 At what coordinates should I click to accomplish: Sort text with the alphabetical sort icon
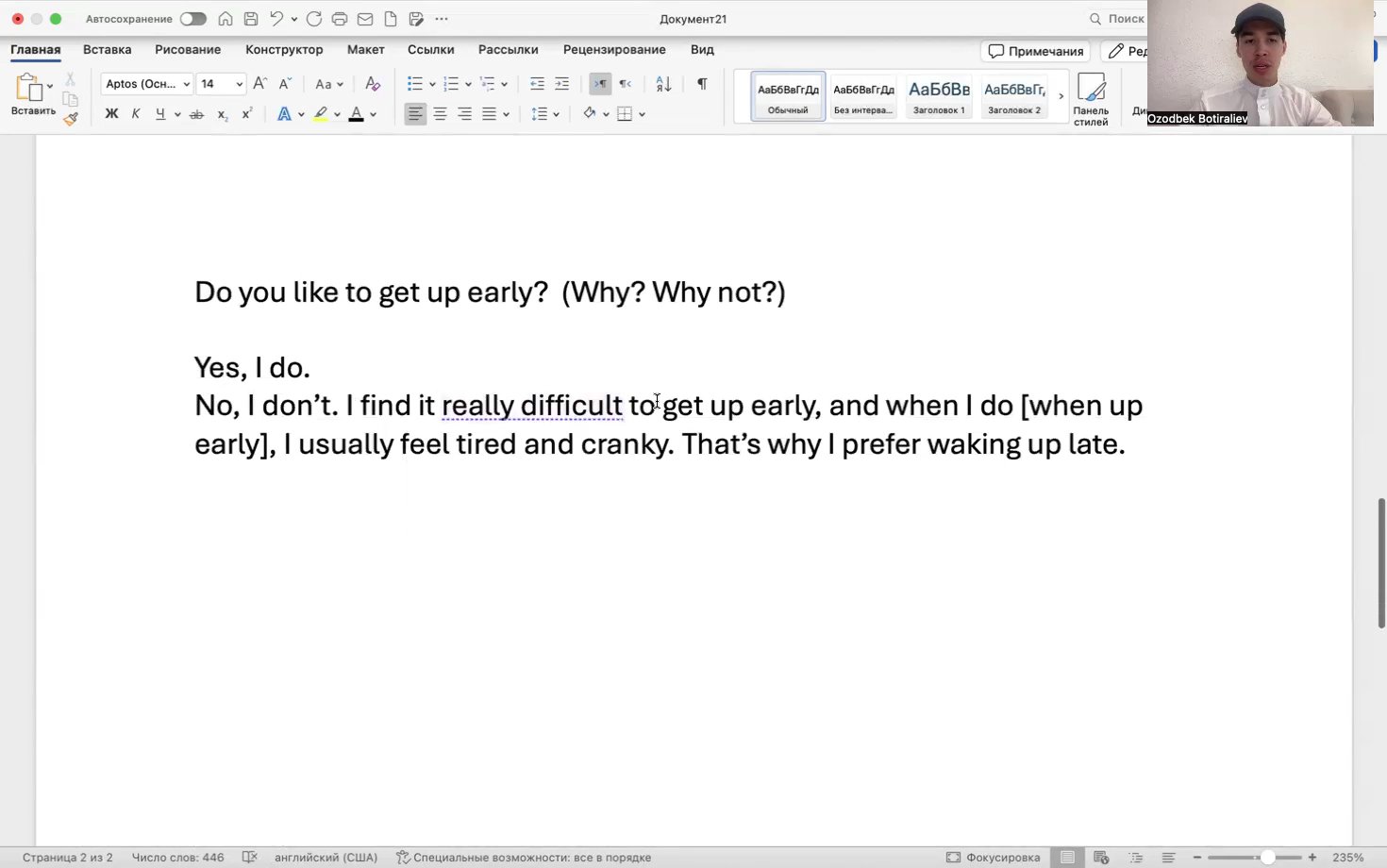coord(663,84)
